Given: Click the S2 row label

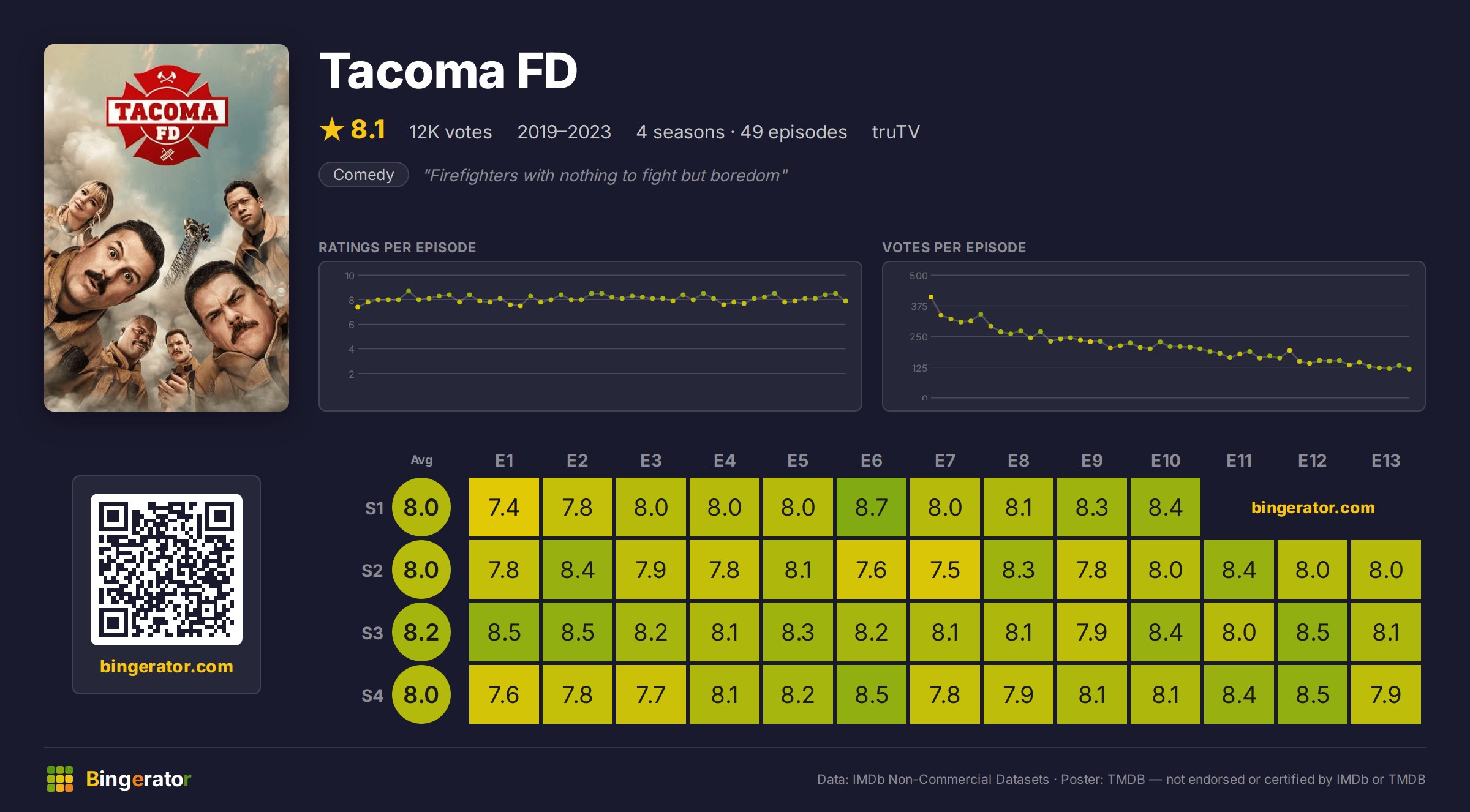Looking at the screenshot, I should point(372,571).
